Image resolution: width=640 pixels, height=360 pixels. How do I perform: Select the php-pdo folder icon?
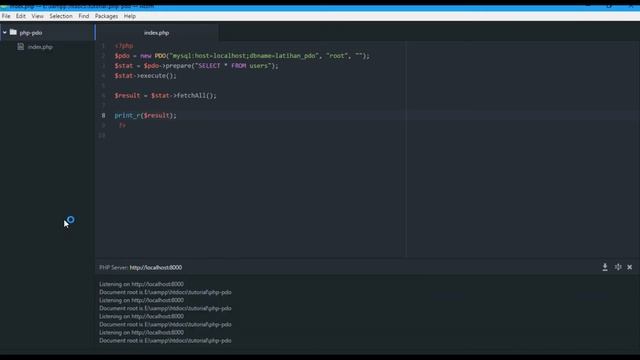(x=13, y=32)
